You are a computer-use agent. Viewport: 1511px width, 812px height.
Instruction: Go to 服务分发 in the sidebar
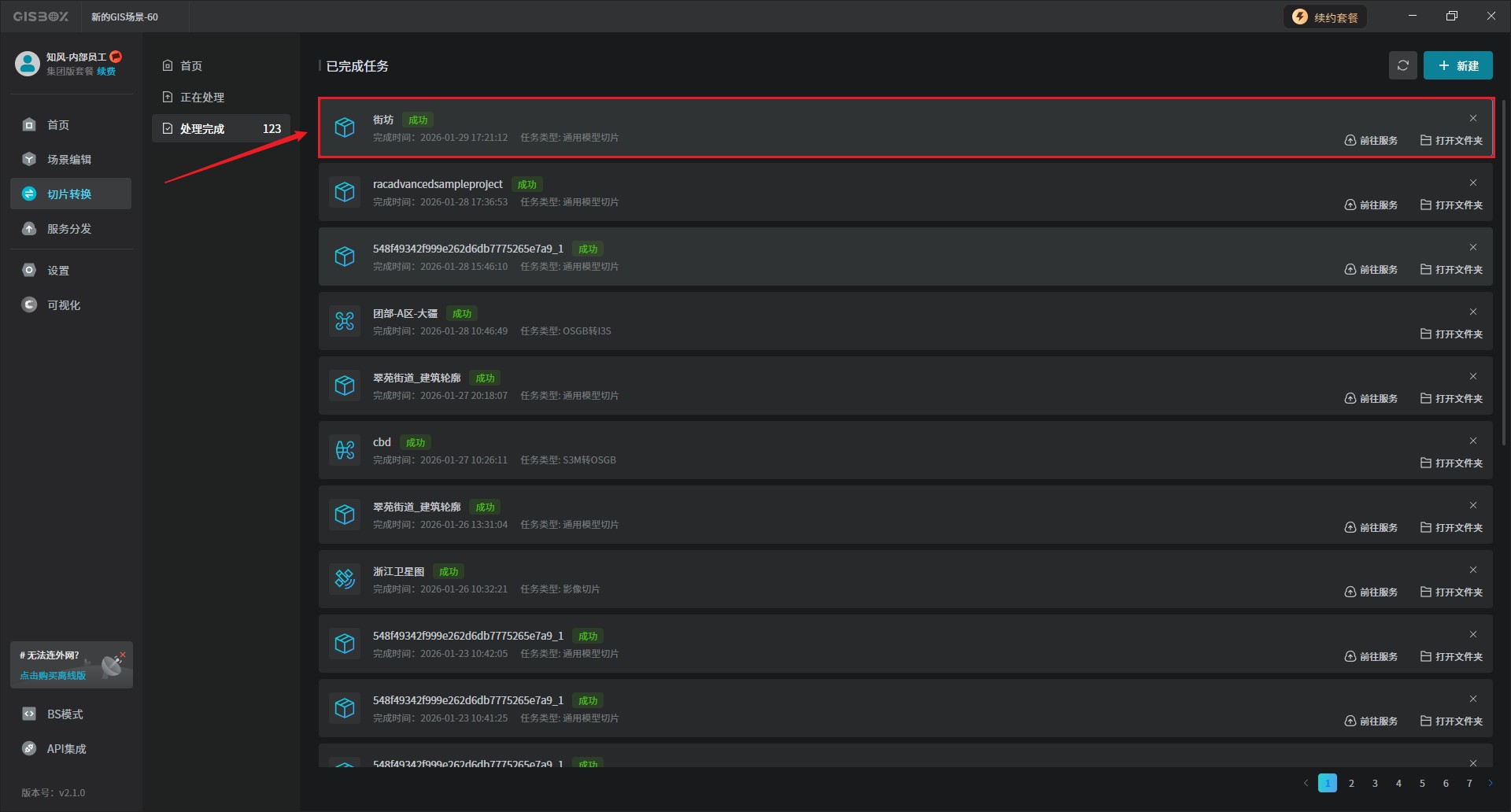[69, 229]
